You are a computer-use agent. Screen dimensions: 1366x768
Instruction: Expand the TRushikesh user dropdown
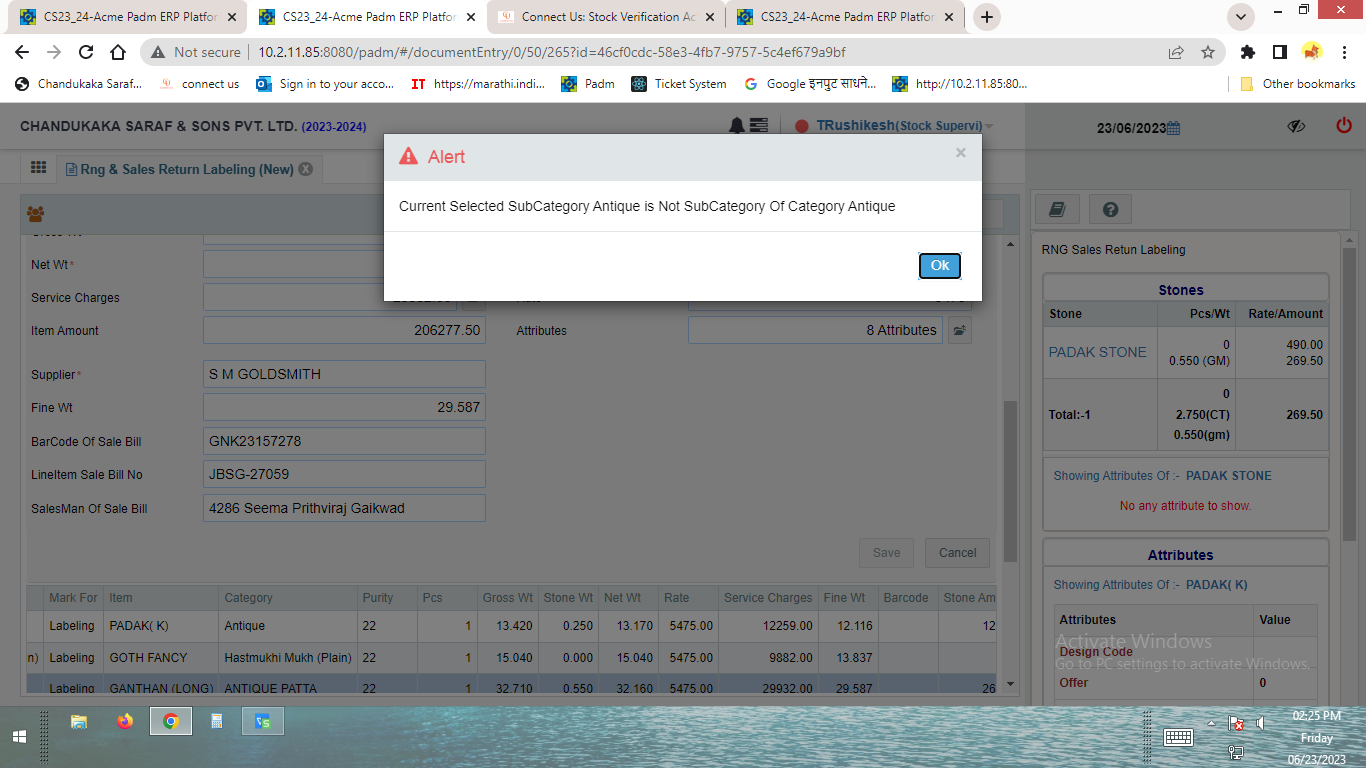989,126
